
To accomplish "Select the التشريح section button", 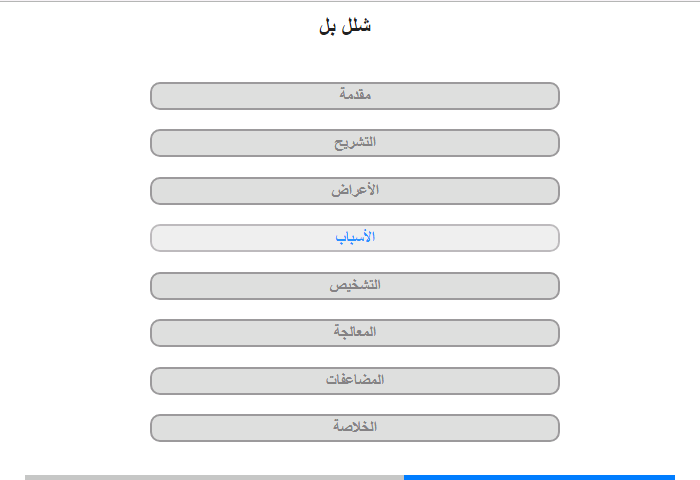I will click(x=355, y=143).
